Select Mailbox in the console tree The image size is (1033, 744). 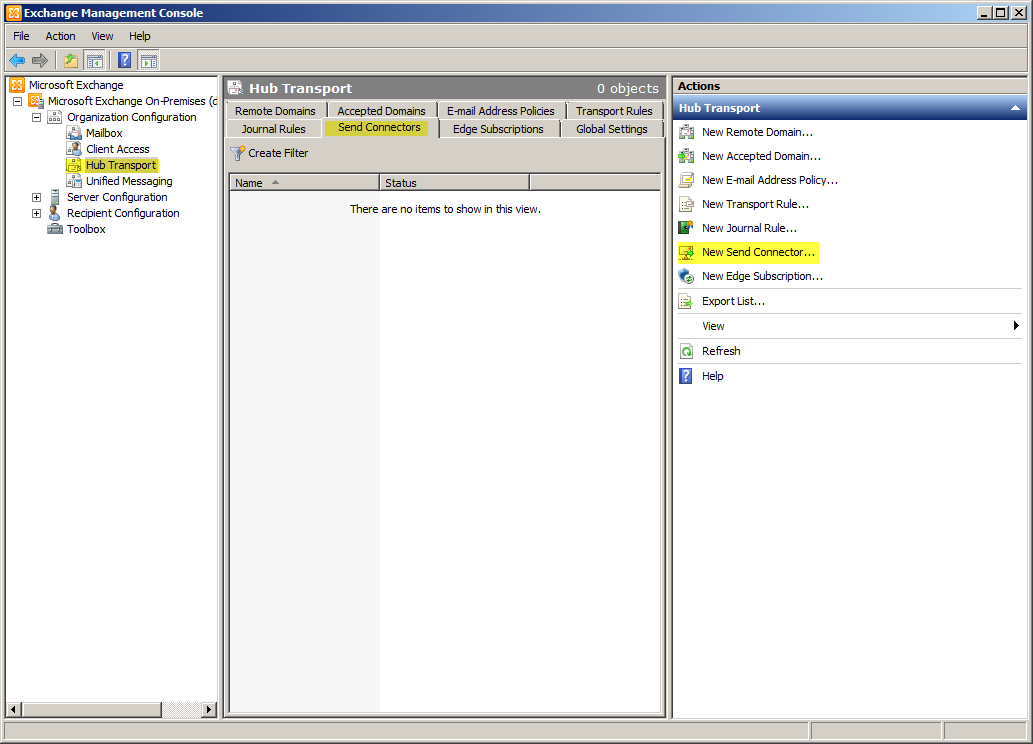(104, 132)
